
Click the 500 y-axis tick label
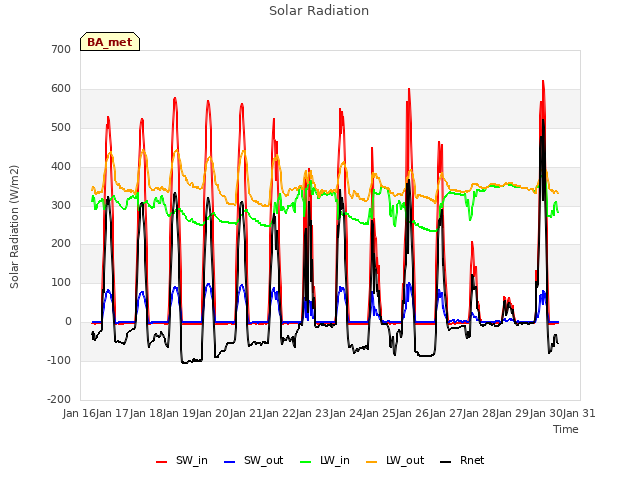pyautogui.click(x=61, y=127)
